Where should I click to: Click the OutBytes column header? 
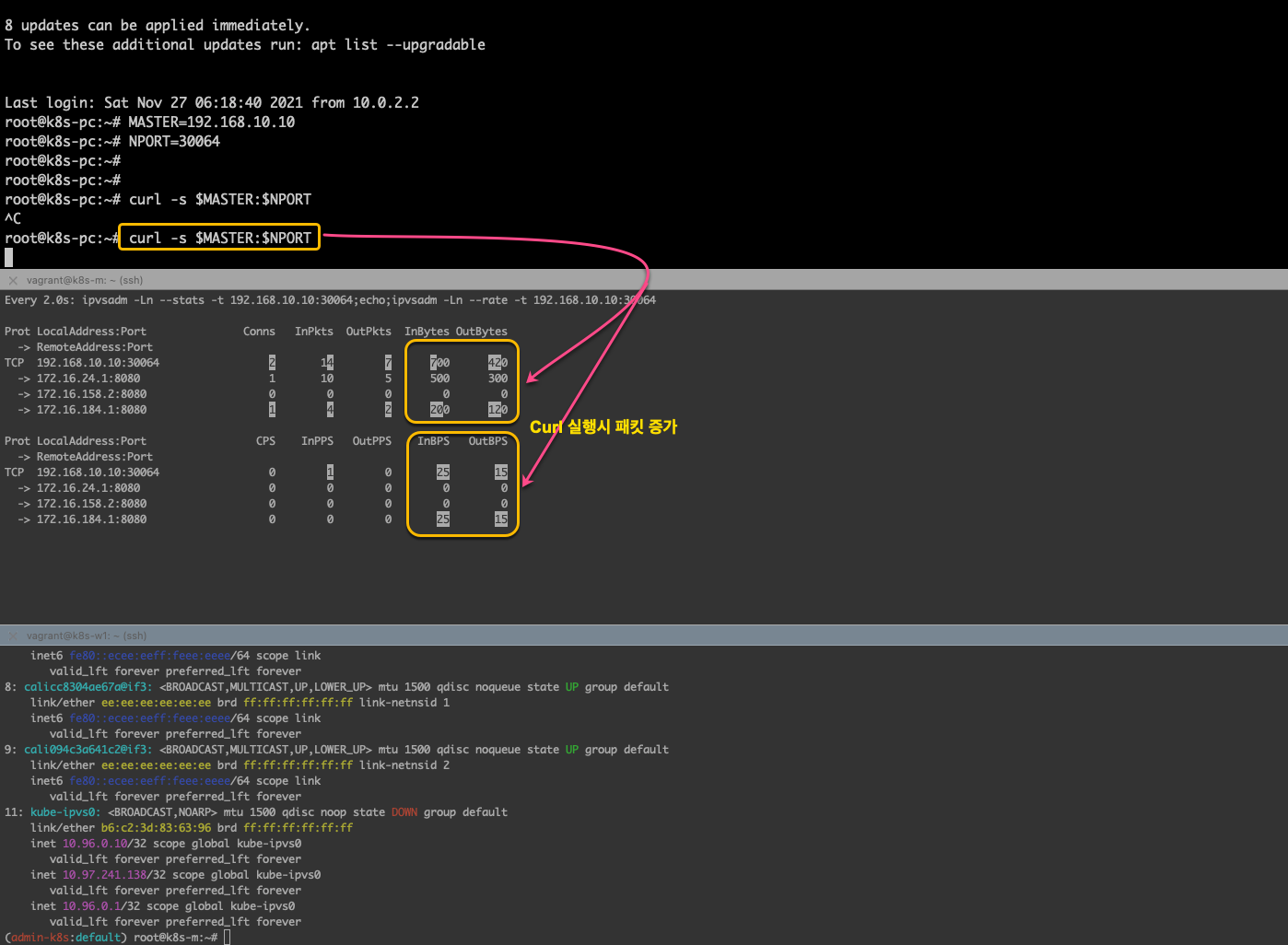481,332
